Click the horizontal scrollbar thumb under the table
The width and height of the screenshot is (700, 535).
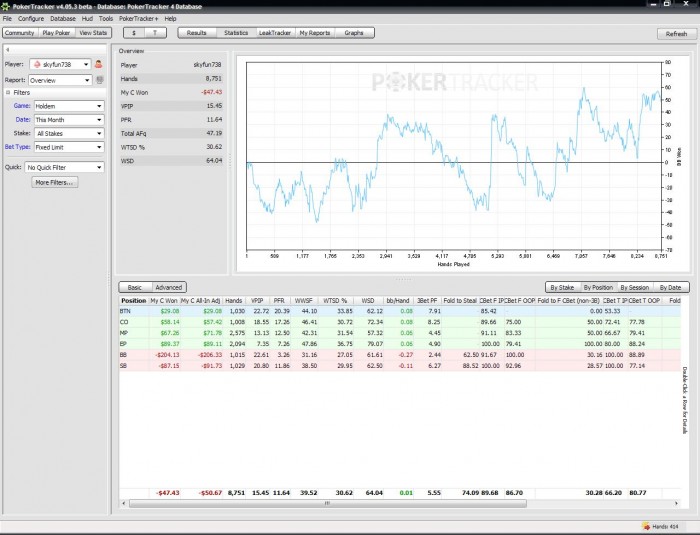tap(328, 503)
